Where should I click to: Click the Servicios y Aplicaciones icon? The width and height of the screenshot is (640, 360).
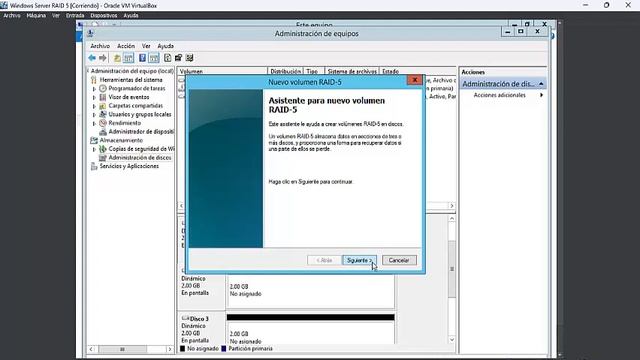pyautogui.click(x=94, y=166)
